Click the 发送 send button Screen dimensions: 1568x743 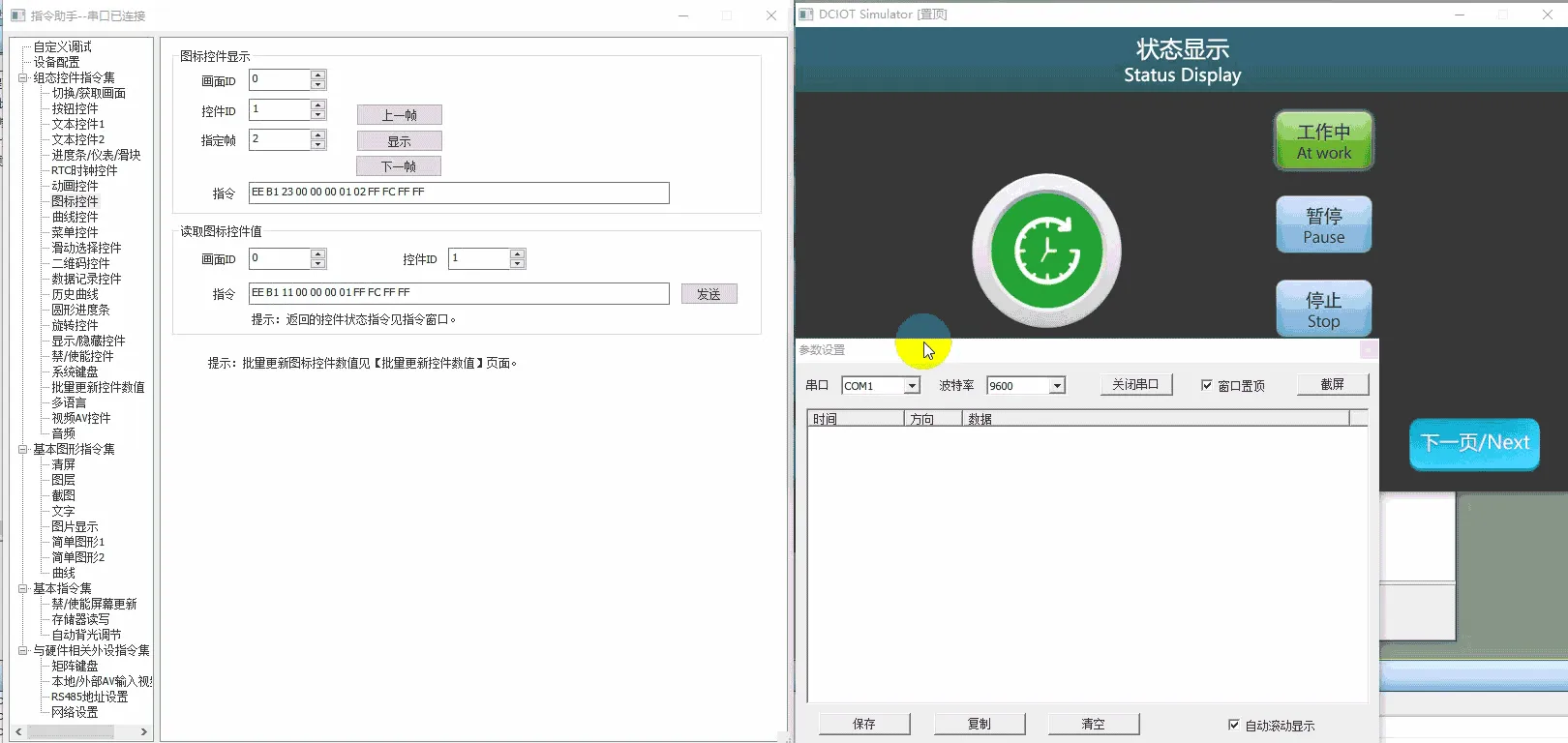coord(709,294)
